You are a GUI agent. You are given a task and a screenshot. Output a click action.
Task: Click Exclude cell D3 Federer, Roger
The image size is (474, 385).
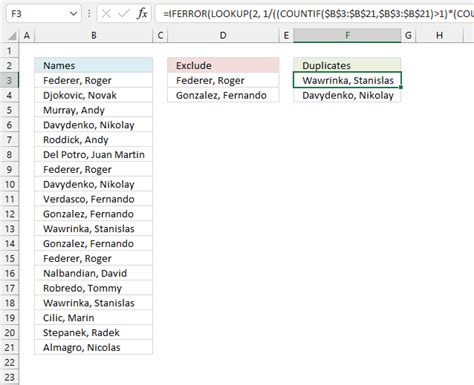point(223,80)
